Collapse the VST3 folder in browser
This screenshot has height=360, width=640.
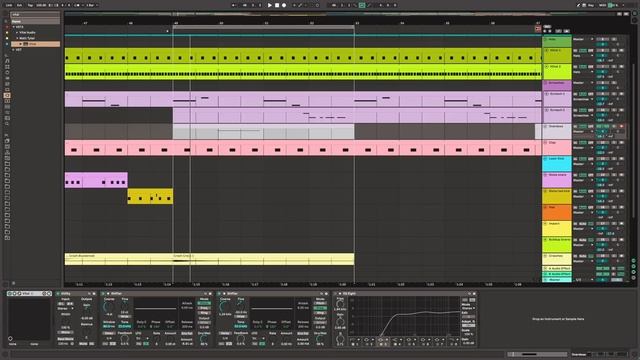click(x=14, y=27)
